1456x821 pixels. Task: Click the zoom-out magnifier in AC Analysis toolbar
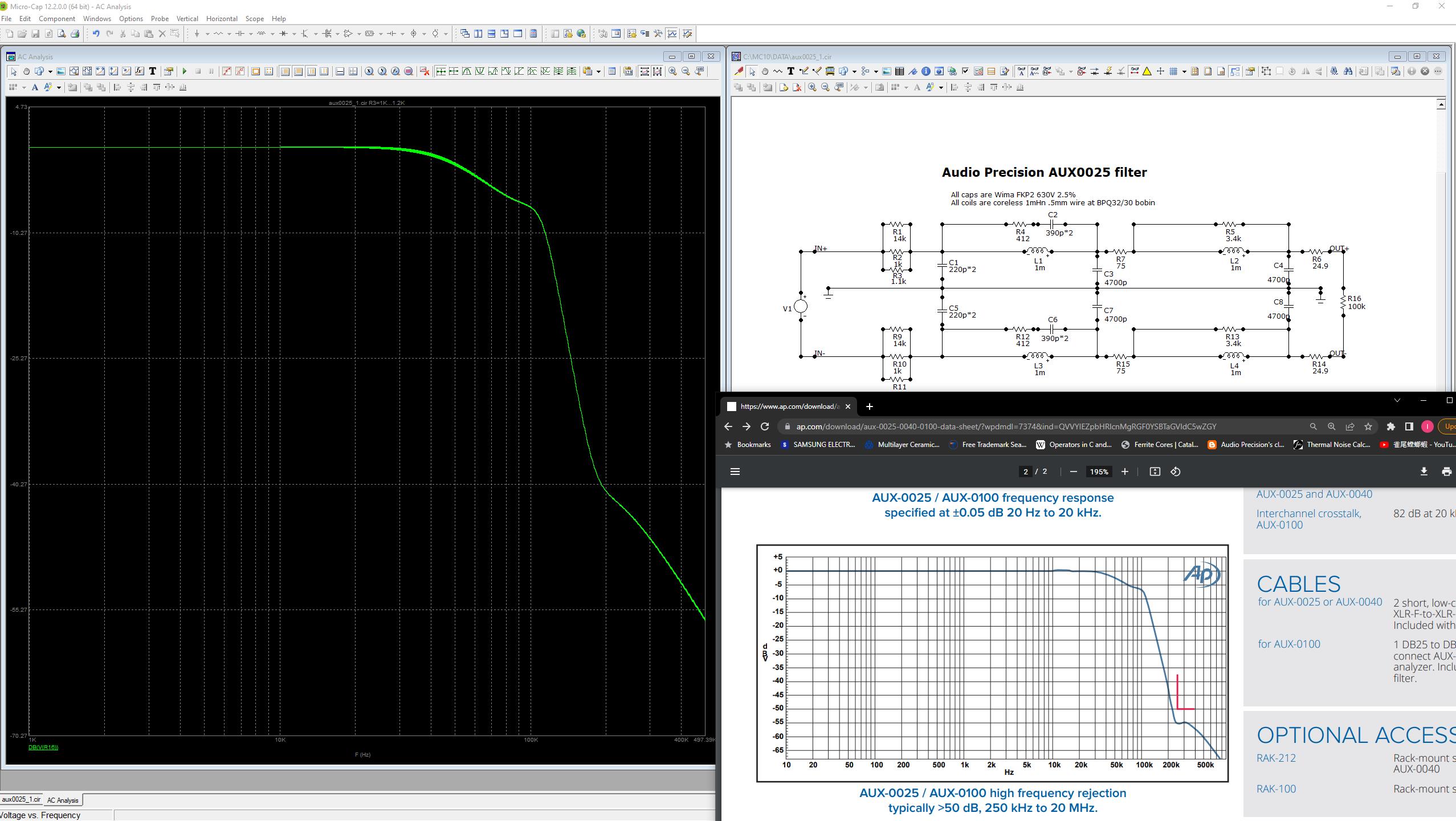[x=686, y=71]
